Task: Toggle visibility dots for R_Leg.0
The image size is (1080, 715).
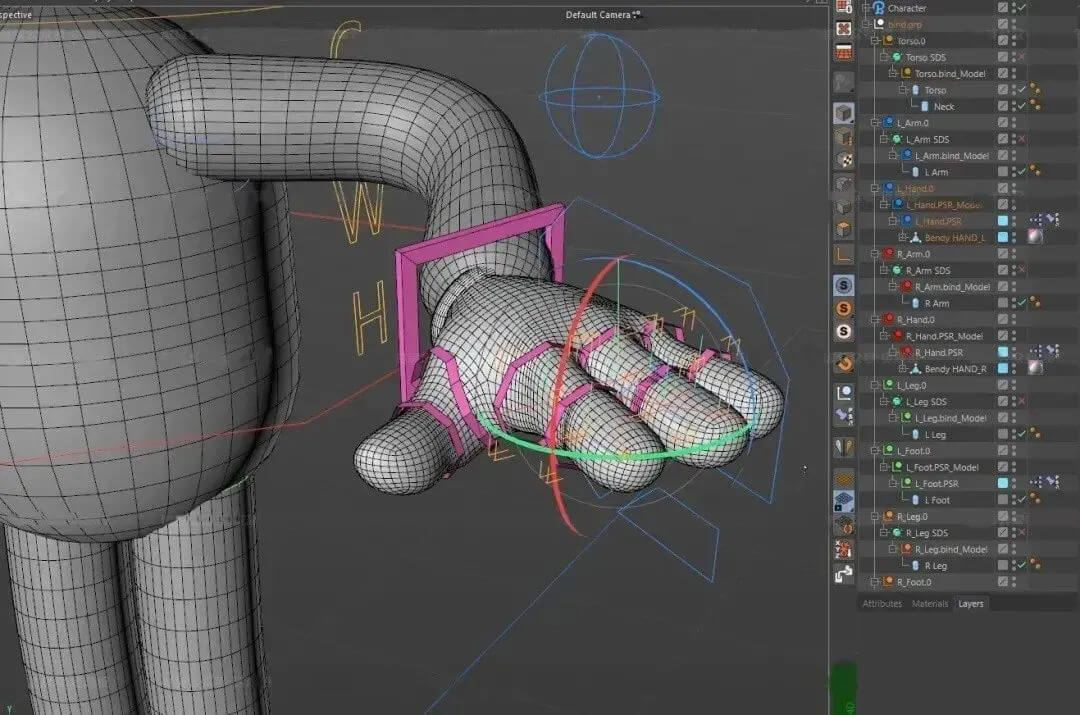Action: [x=1014, y=516]
